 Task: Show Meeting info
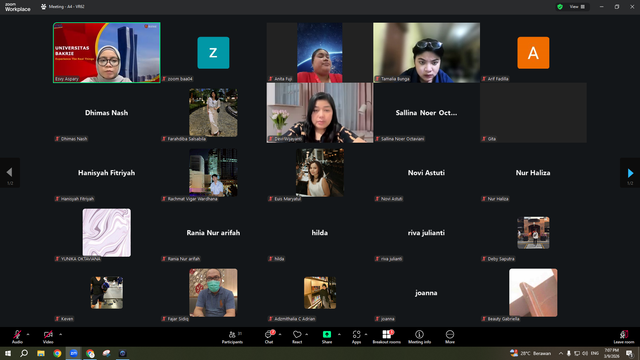click(419, 337)
